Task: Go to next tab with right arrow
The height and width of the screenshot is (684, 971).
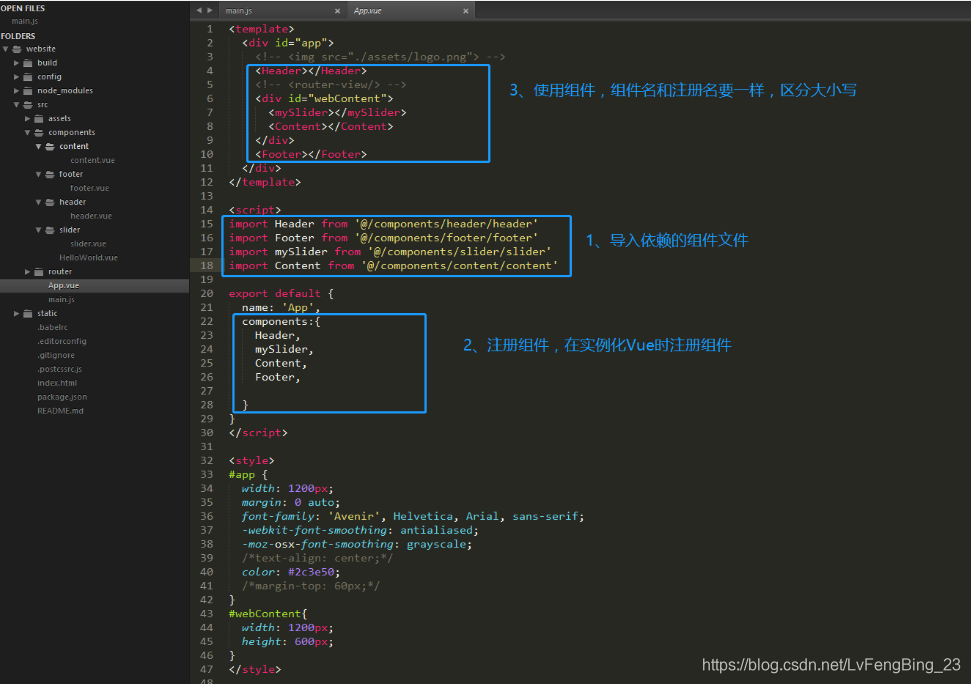Action: tap(210, 11)
